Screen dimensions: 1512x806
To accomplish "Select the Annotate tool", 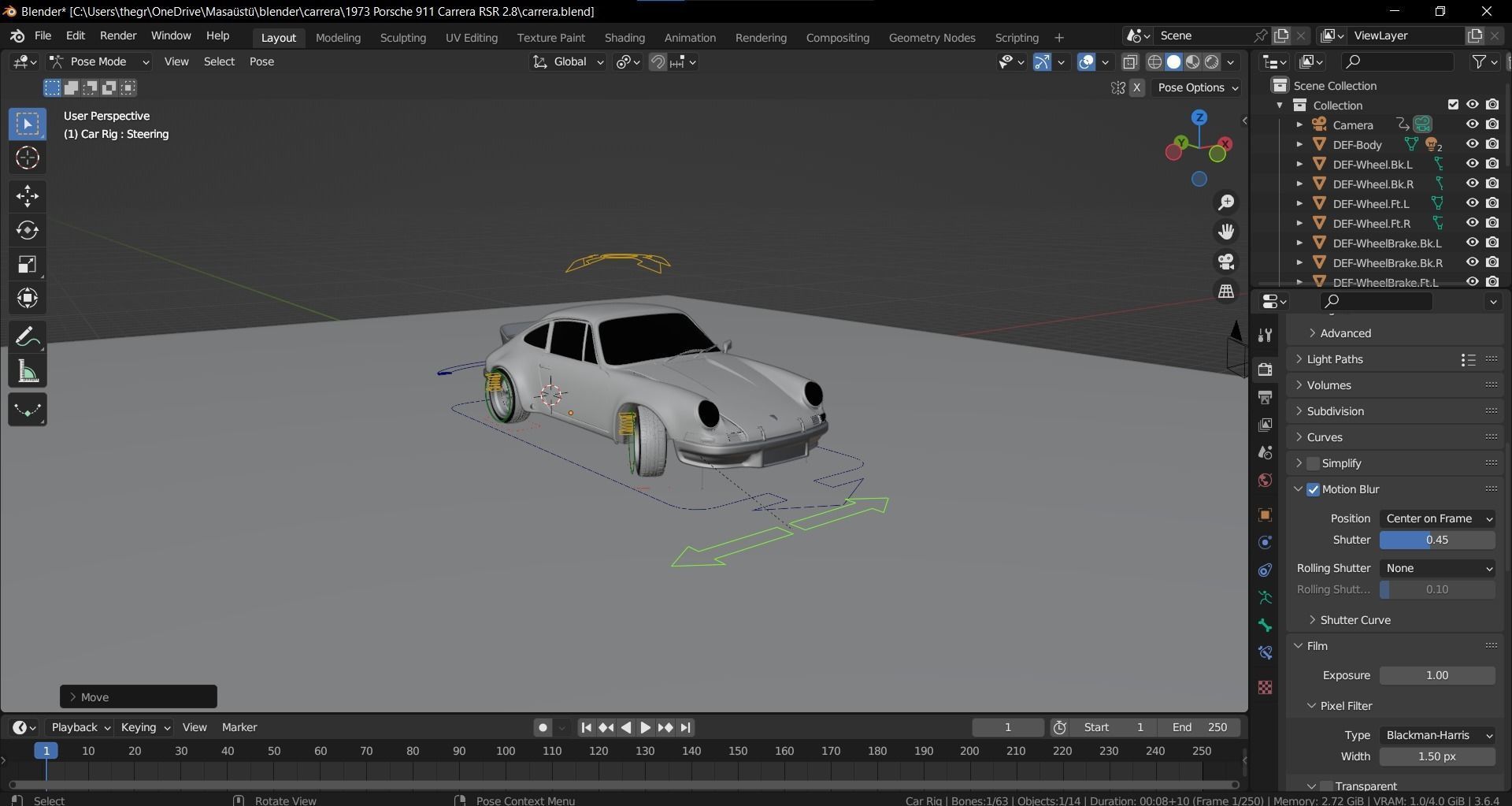I will click(x=28, y=337).
